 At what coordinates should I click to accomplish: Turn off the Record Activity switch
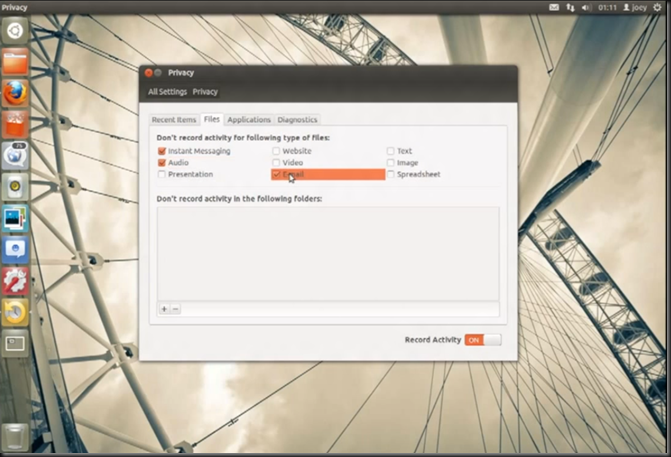(483, 340)
